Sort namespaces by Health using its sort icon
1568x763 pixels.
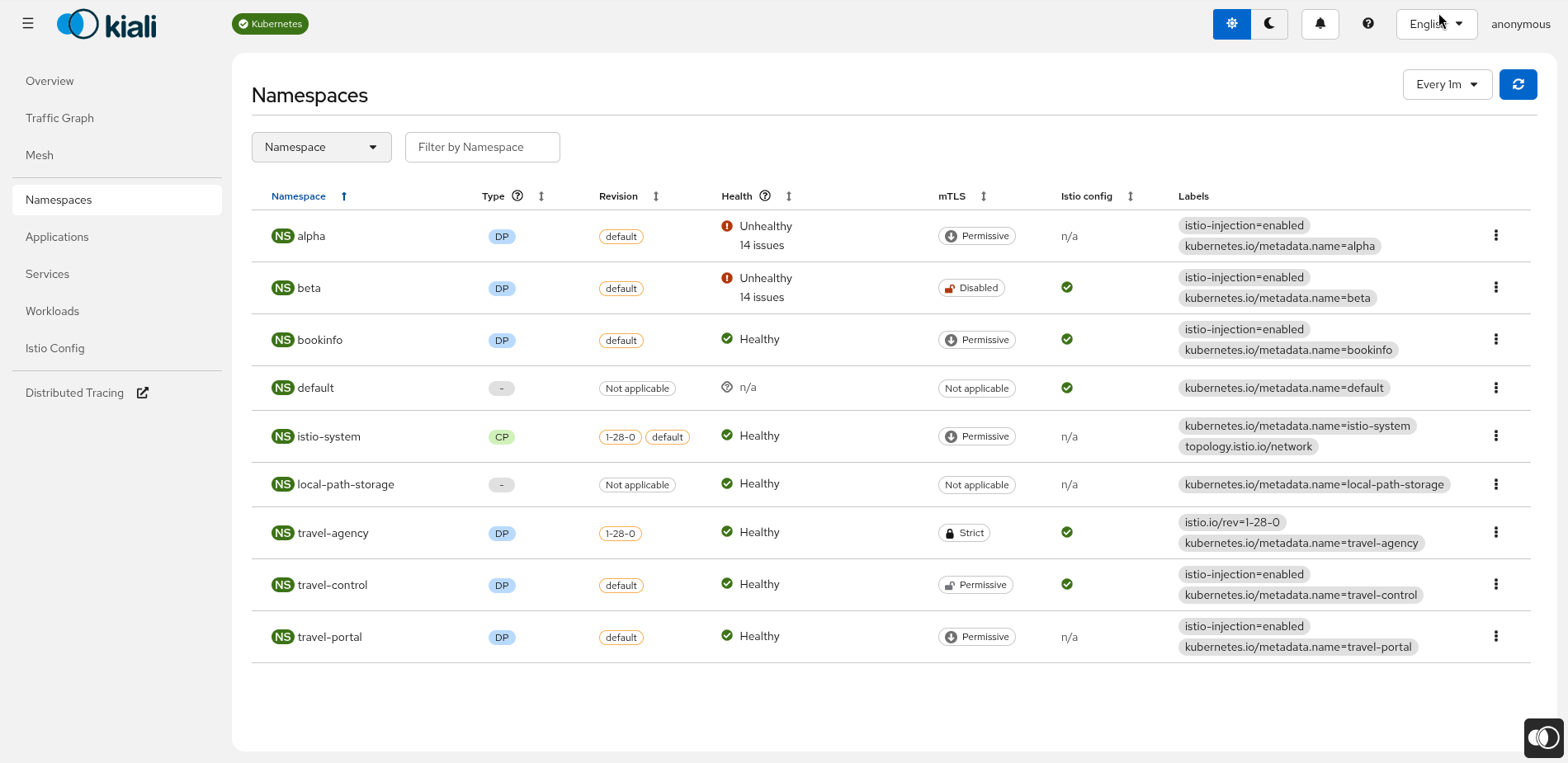[x=789, y=196]
